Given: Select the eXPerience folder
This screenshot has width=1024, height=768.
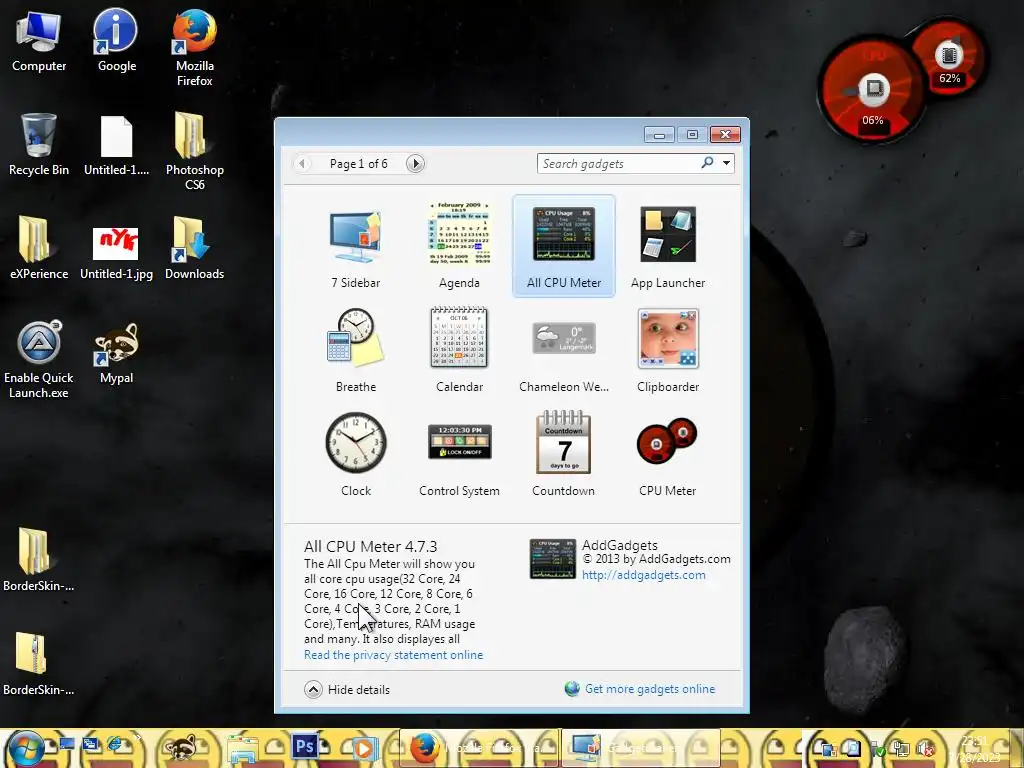Looking at the screenshot, I should click(39, 249).
